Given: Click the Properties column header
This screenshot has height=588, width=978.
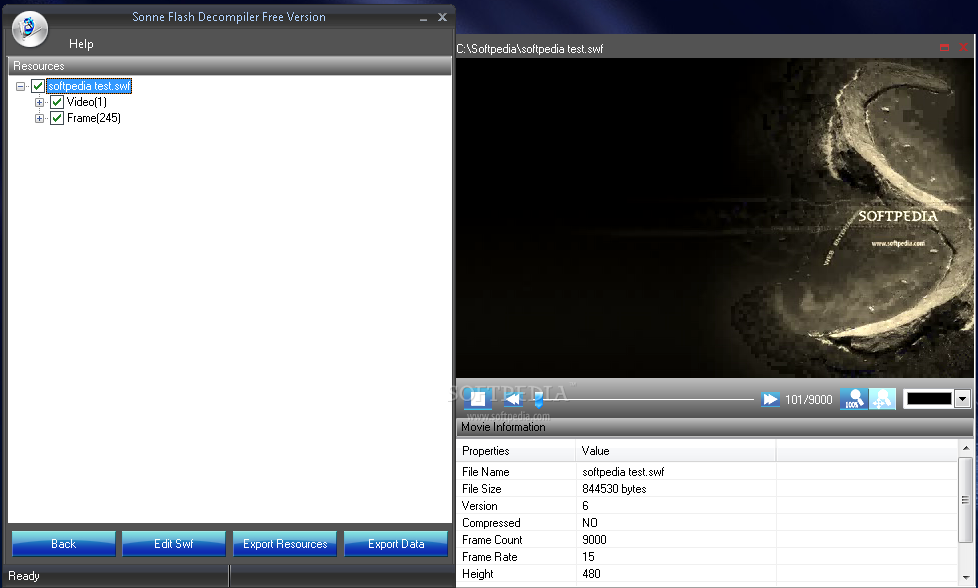Looking at the screenshot, I should [x=516, y=451].
